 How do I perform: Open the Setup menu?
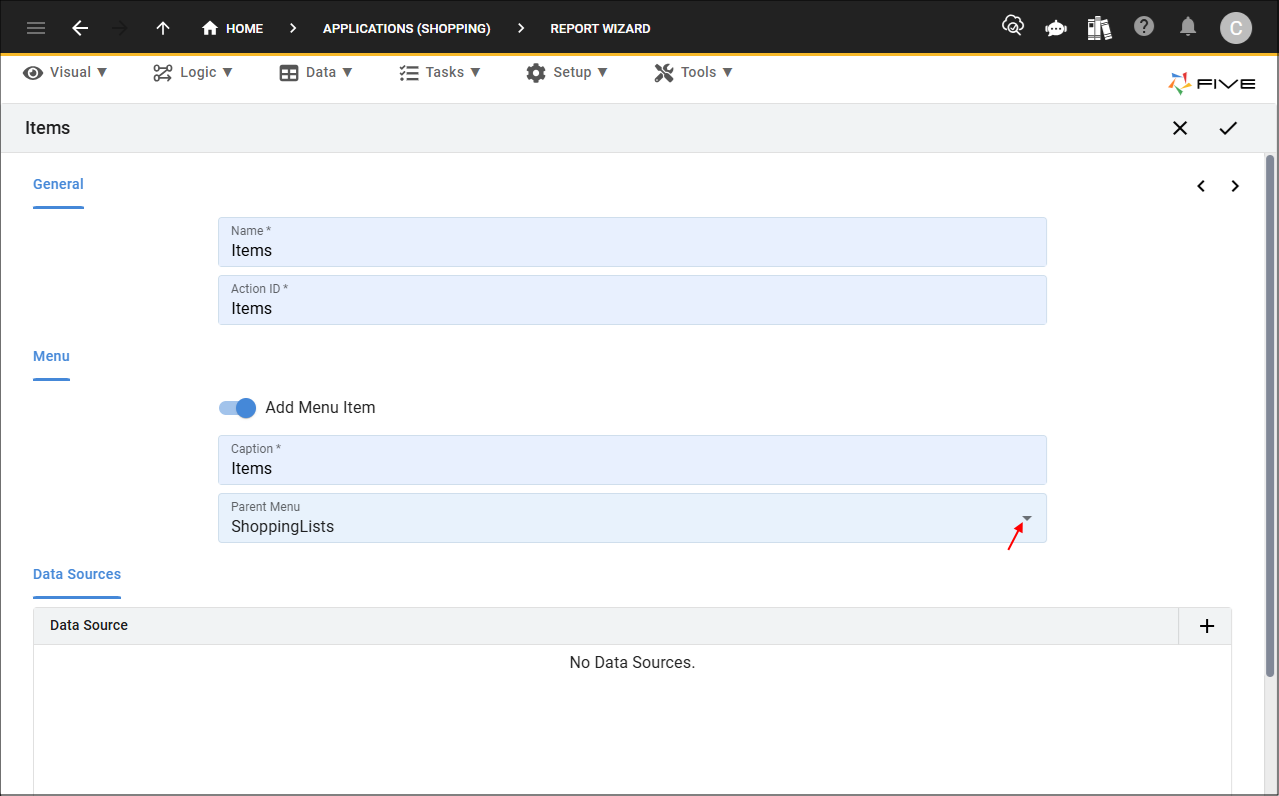point(567,72)
